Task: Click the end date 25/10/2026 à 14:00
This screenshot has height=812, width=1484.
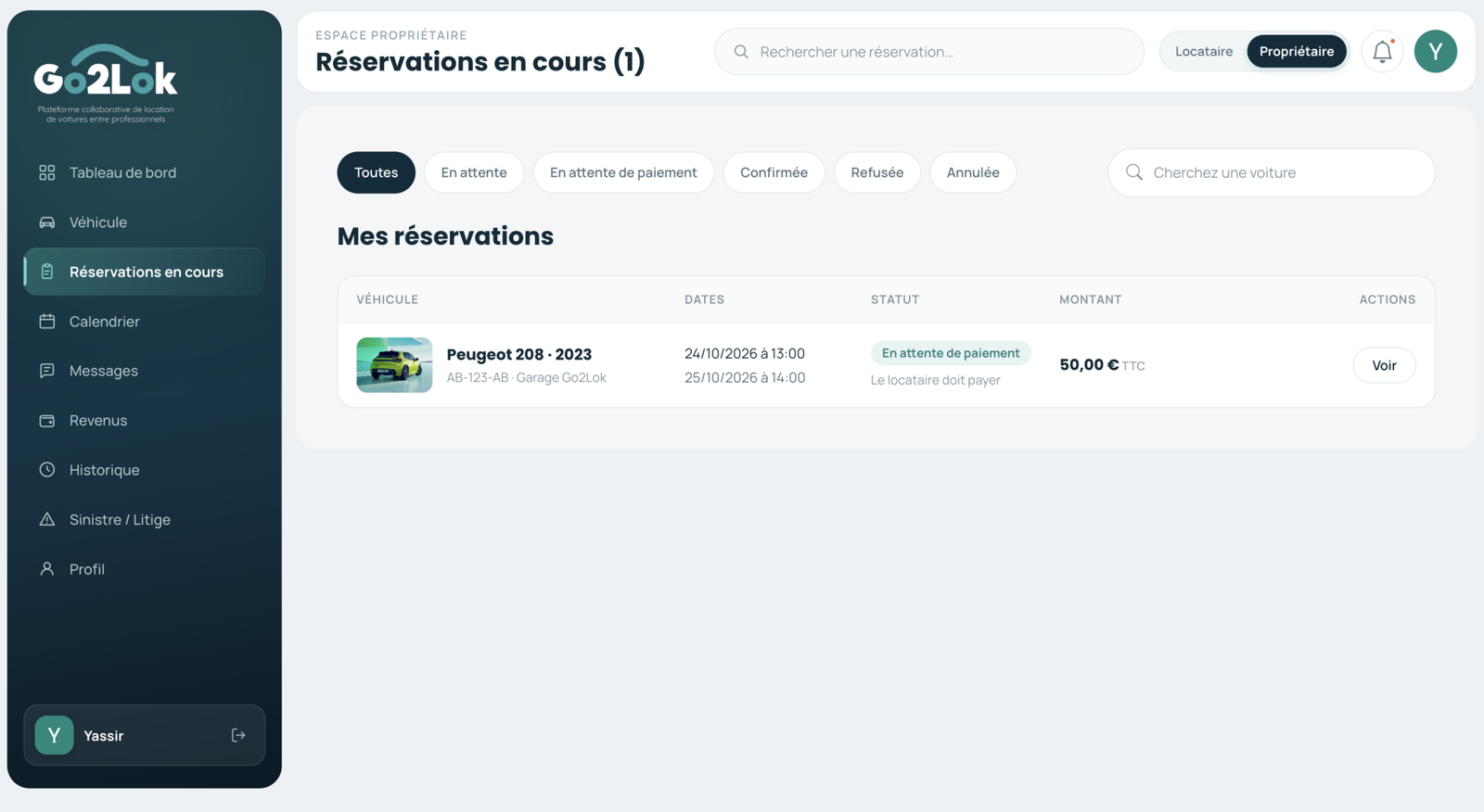Action: click(x=745, y=377)
